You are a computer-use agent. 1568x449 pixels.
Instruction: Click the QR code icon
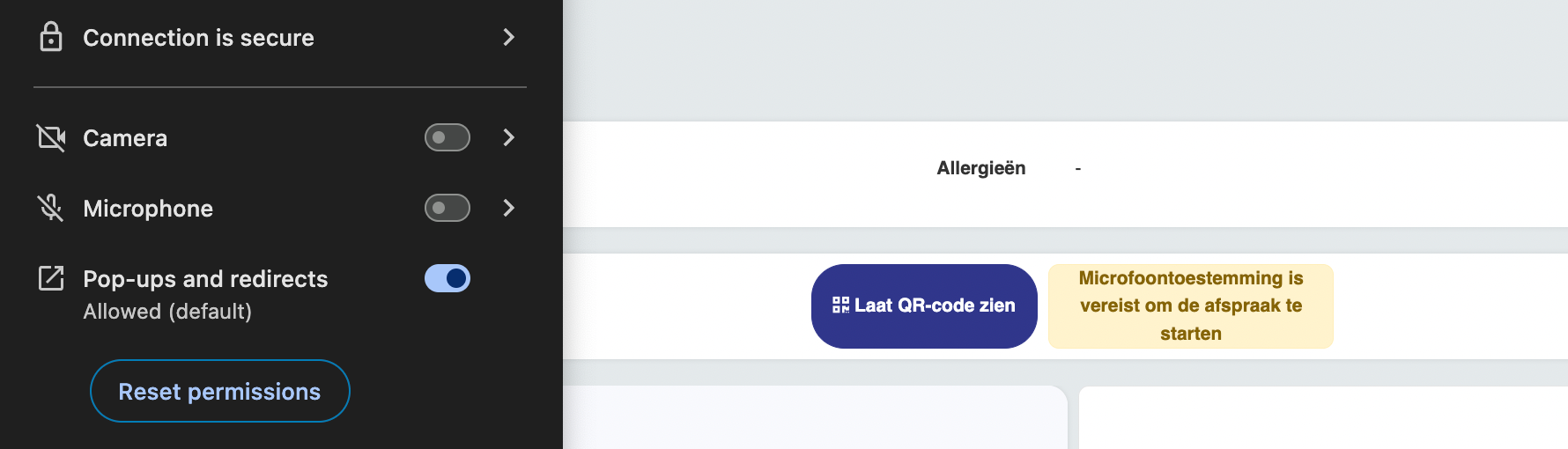(x=840, y=305)
